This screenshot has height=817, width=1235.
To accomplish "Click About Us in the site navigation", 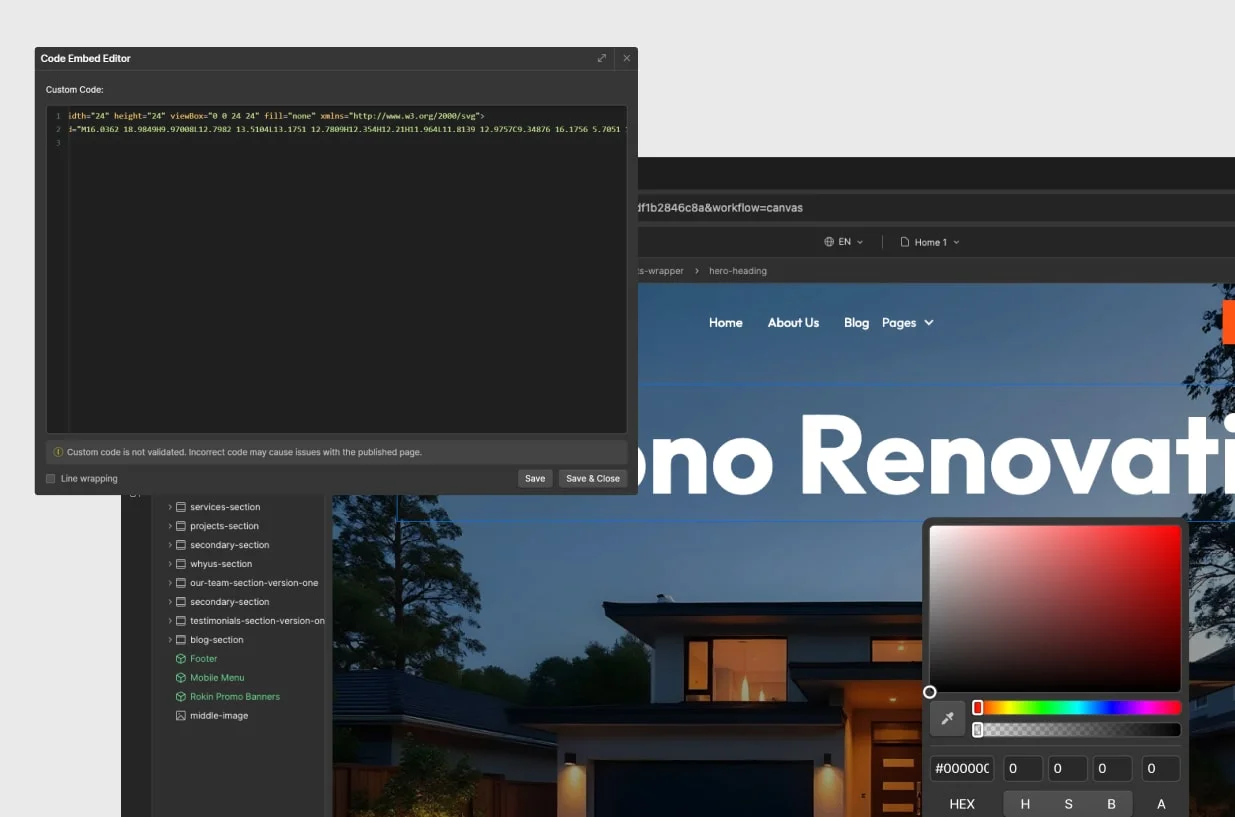I will pyautogui.click(x=793, y=322).
